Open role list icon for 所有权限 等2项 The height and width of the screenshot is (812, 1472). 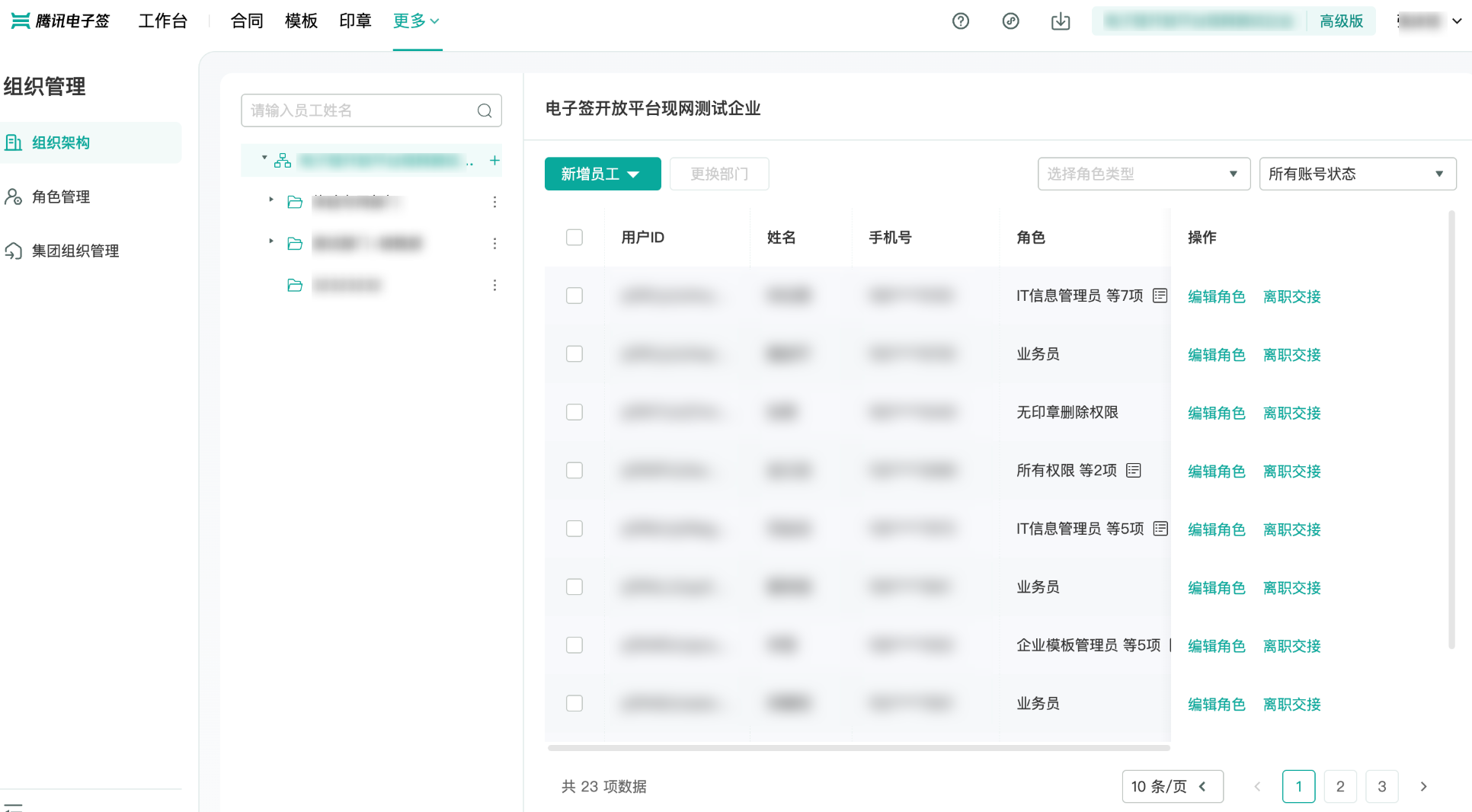click(x=1134, y=471)
